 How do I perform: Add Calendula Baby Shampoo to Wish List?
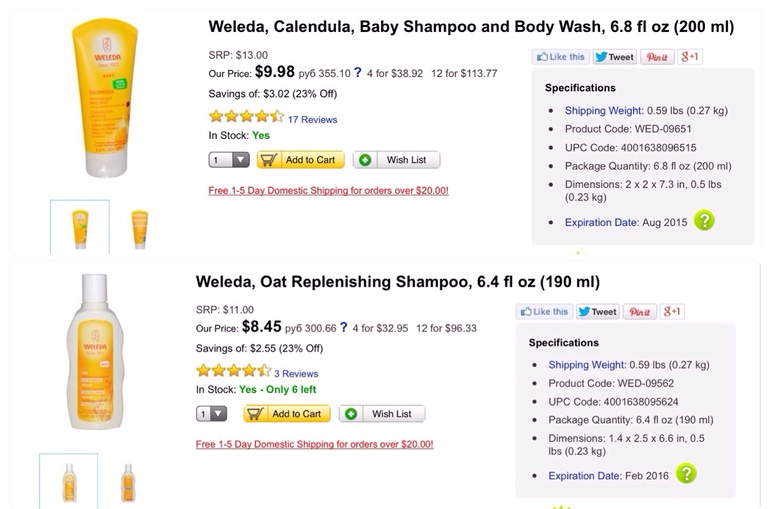click(396, 160)
